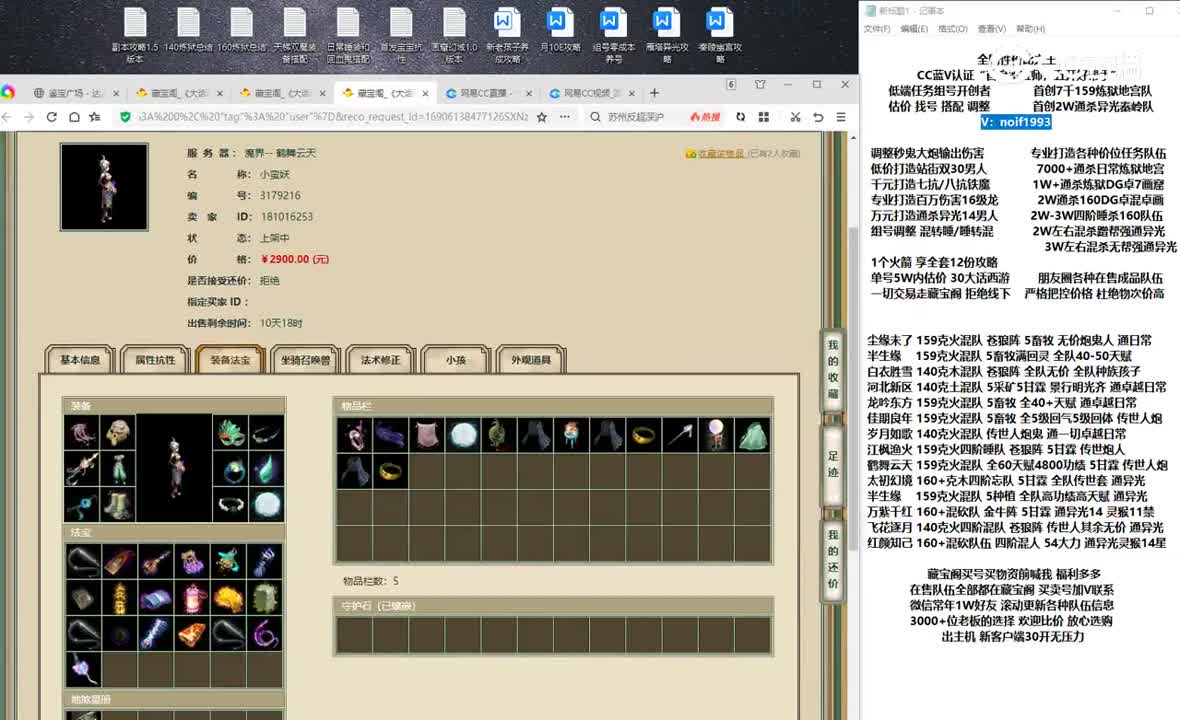Select the golden flame treasure icon
Image resolution: width=1180 pixels, height=720 pixels.
(x=227, y=597)
